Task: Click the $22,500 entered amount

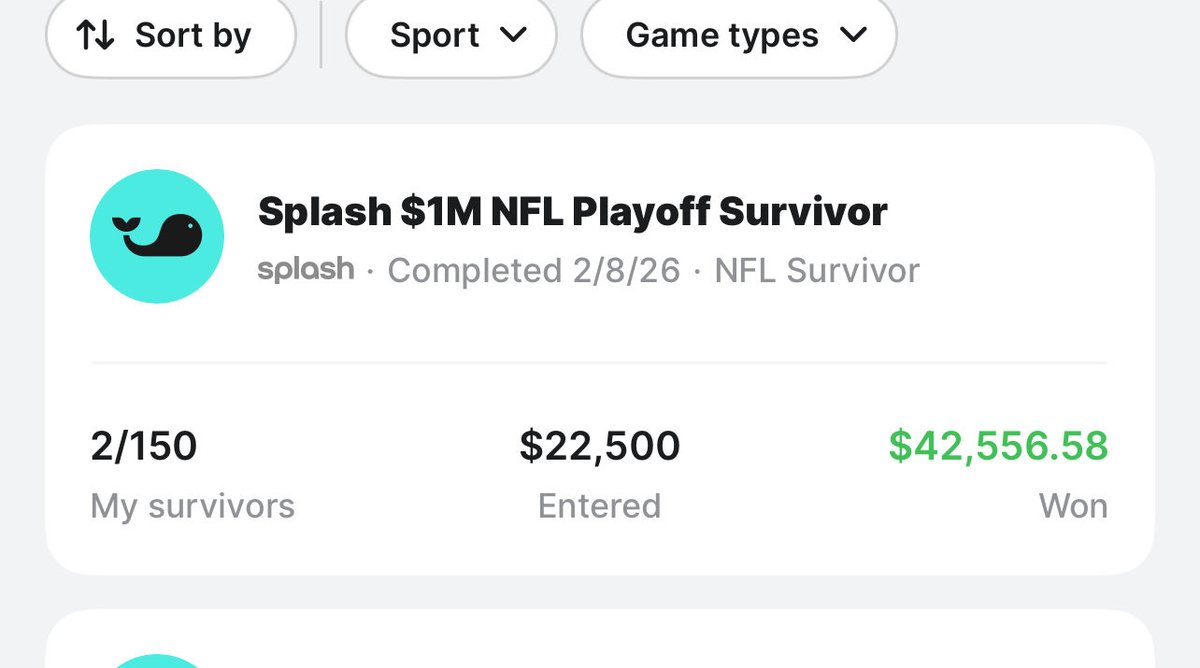Action: click(x=599, y=446)
